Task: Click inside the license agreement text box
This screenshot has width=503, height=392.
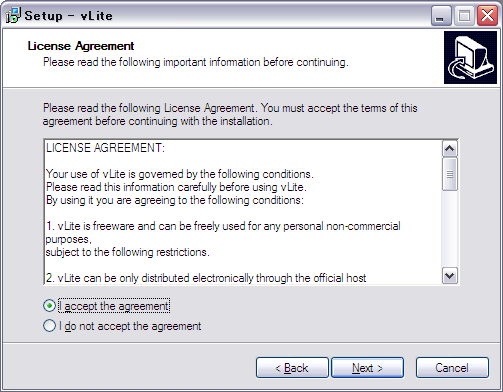Action: [243, 212]
